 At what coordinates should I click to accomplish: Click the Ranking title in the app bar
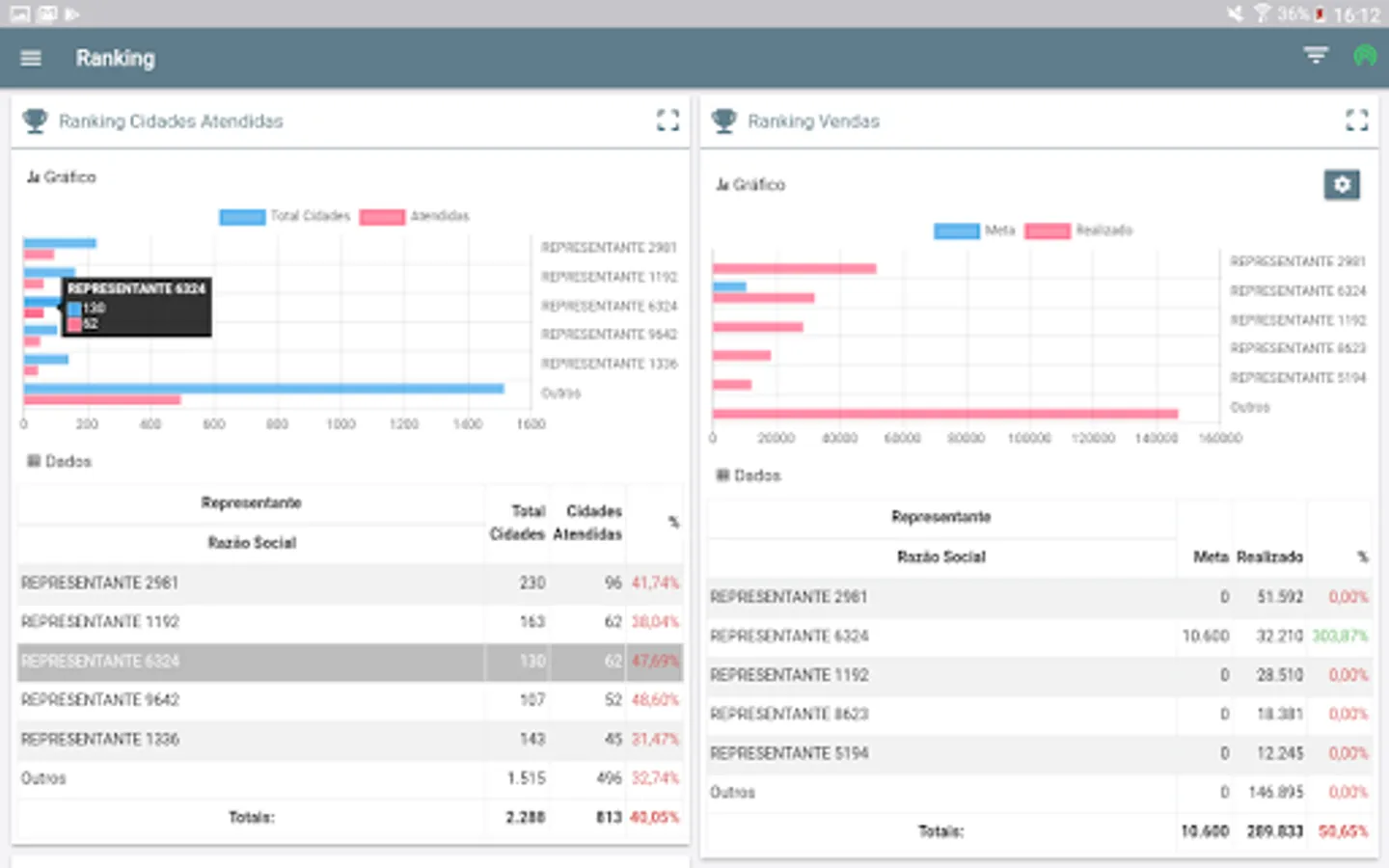click(x=116, y=59)
